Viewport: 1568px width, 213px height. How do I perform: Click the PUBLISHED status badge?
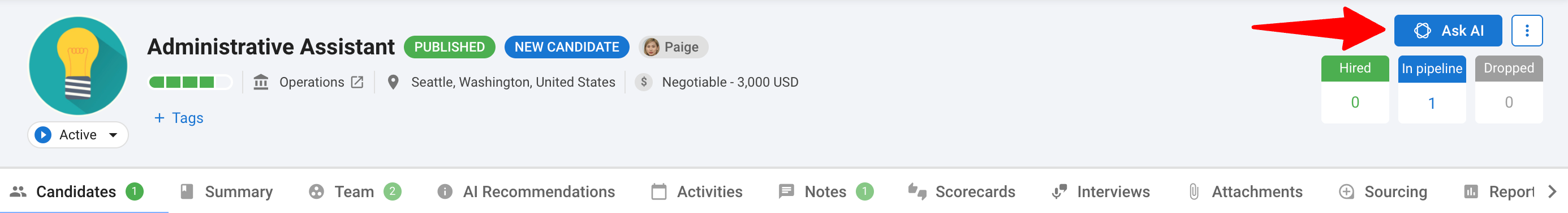[449, 47]
